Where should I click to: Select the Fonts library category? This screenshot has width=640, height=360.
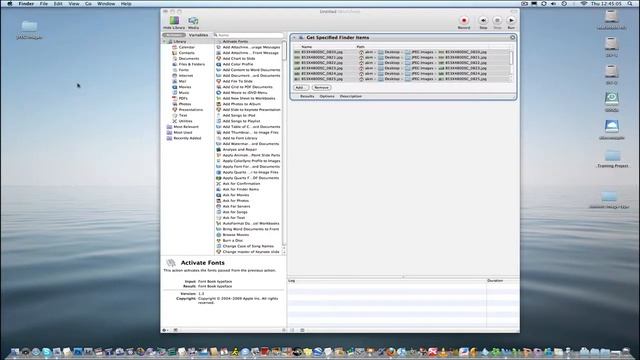[184, 70]
